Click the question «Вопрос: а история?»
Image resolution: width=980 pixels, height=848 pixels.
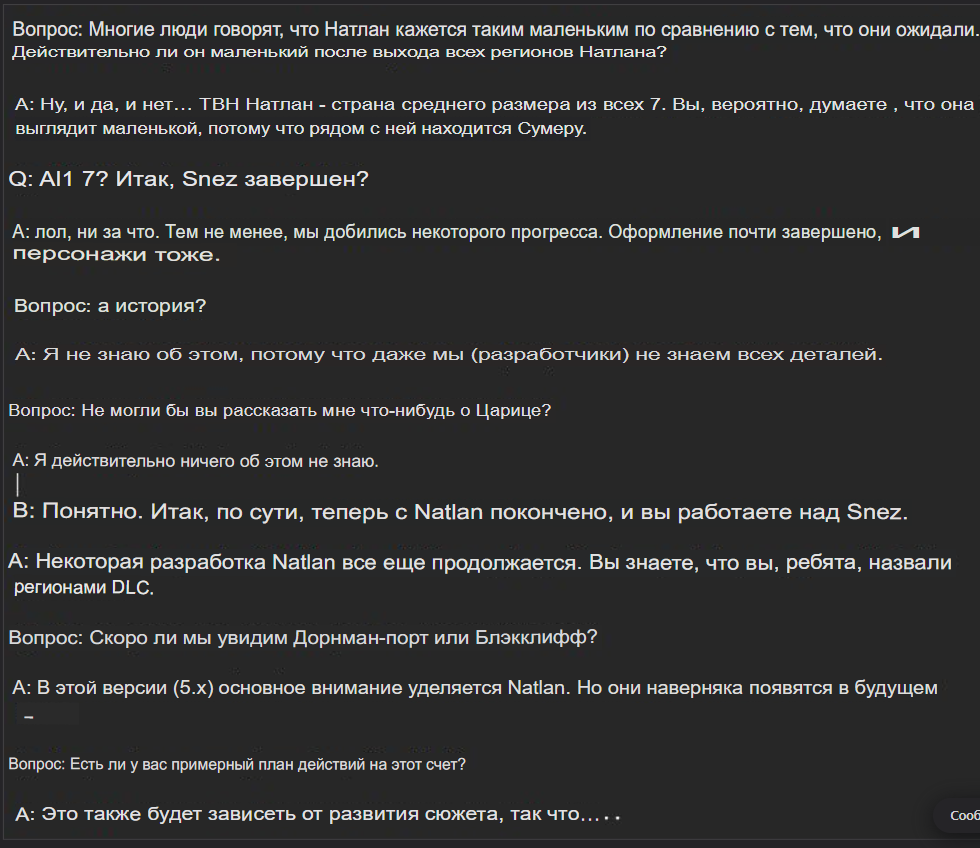(x=110, y=306)
